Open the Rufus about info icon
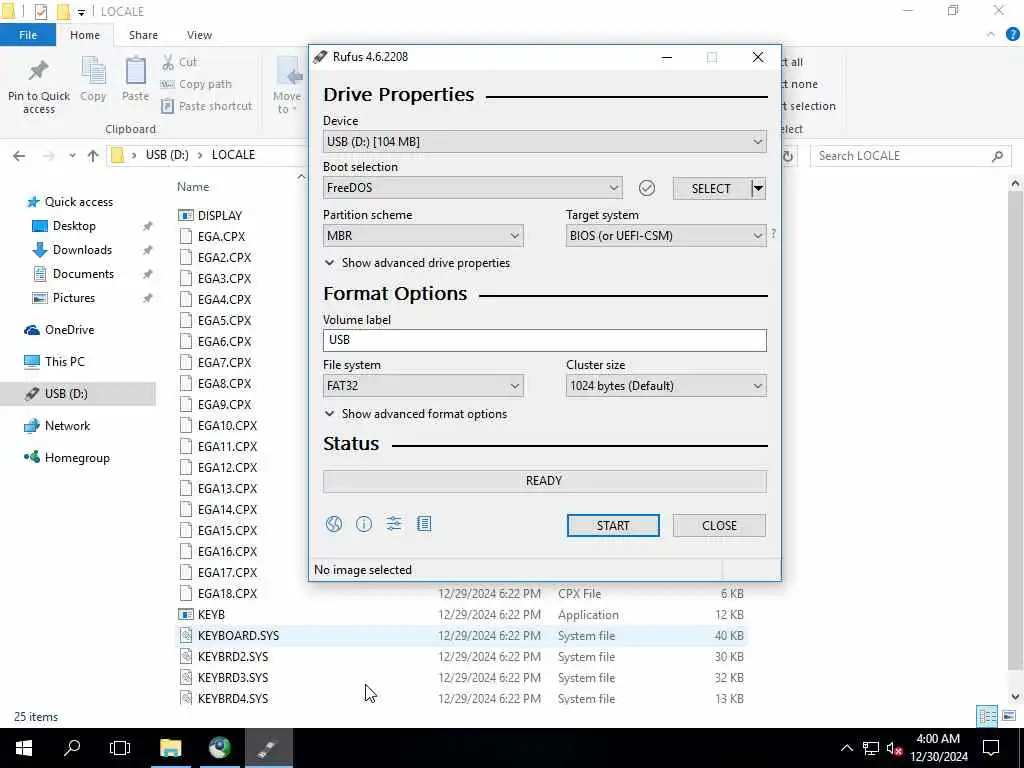 click(x=364, y=524)
